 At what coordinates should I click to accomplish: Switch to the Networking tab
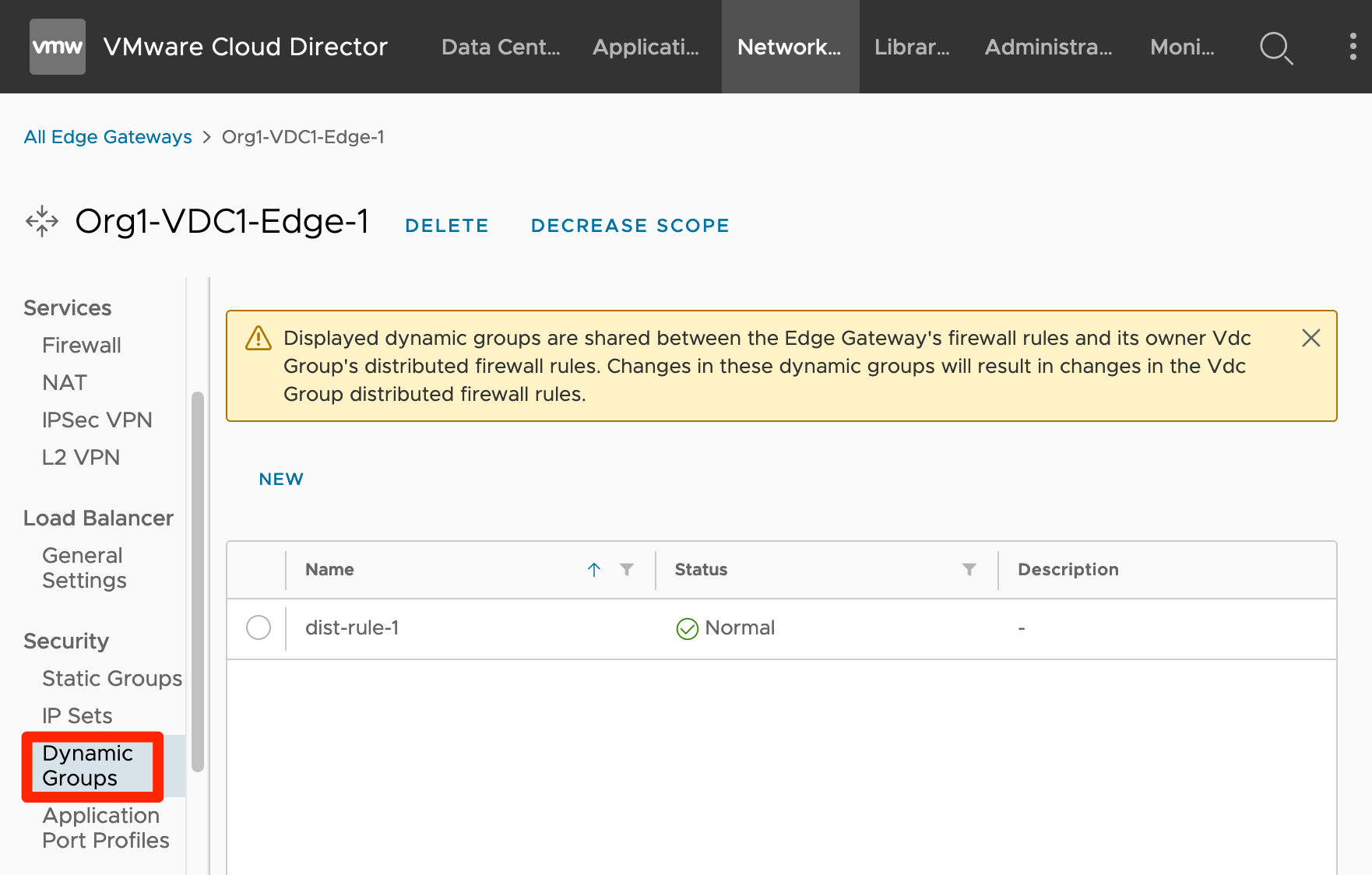click(790, 47)
